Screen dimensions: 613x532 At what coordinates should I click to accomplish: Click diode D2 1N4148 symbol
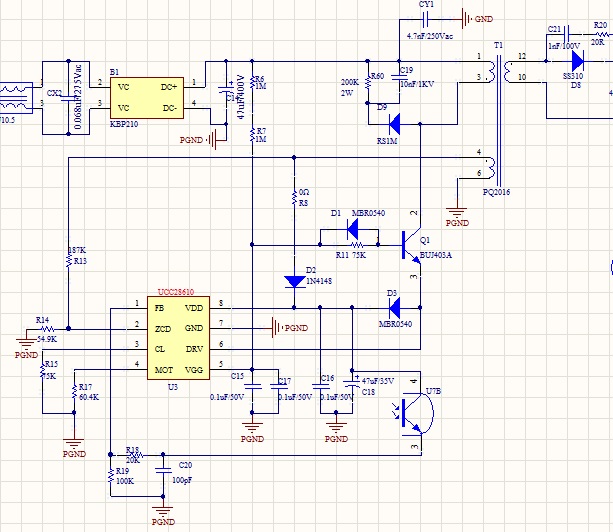[x=293, y=281]
